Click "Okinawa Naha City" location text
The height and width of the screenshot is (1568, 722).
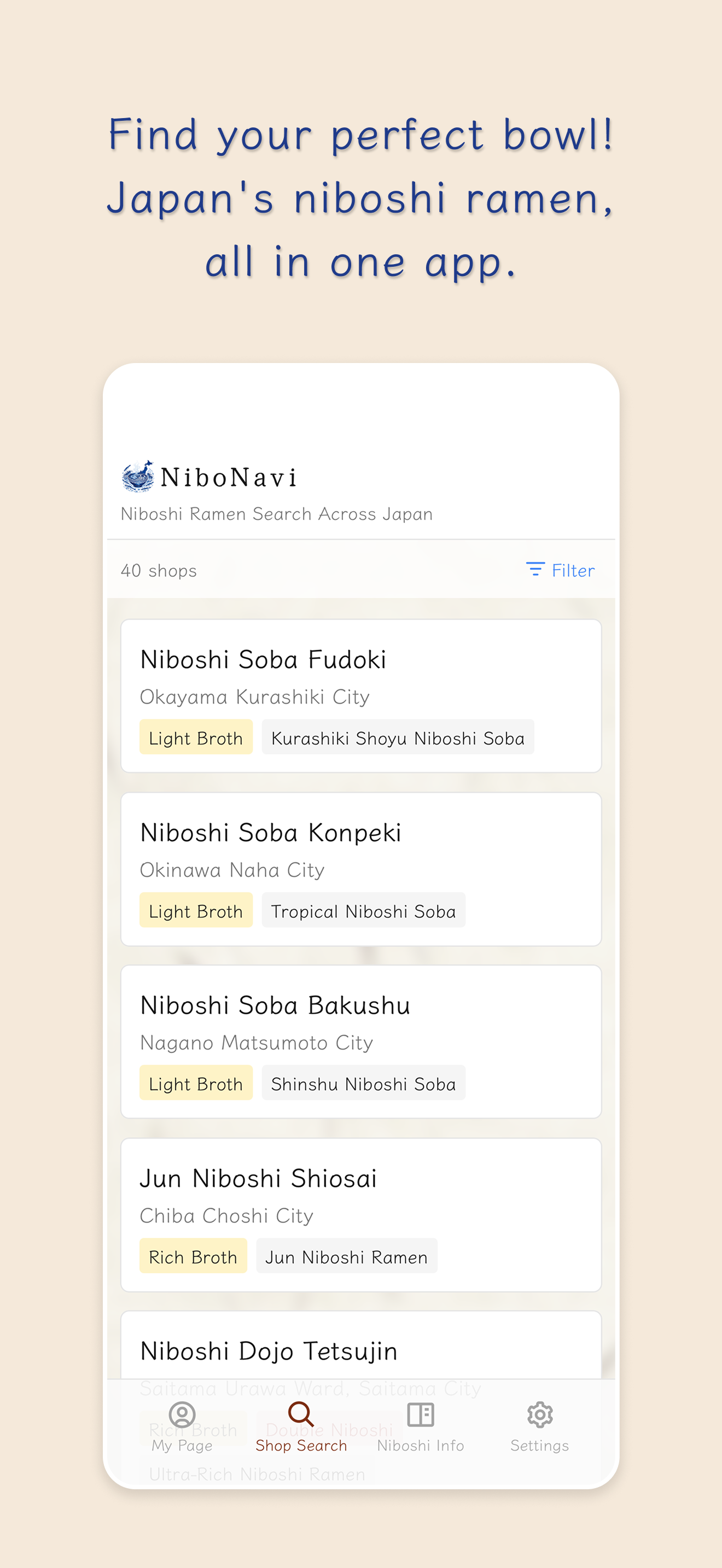click(x=232, y=870)
